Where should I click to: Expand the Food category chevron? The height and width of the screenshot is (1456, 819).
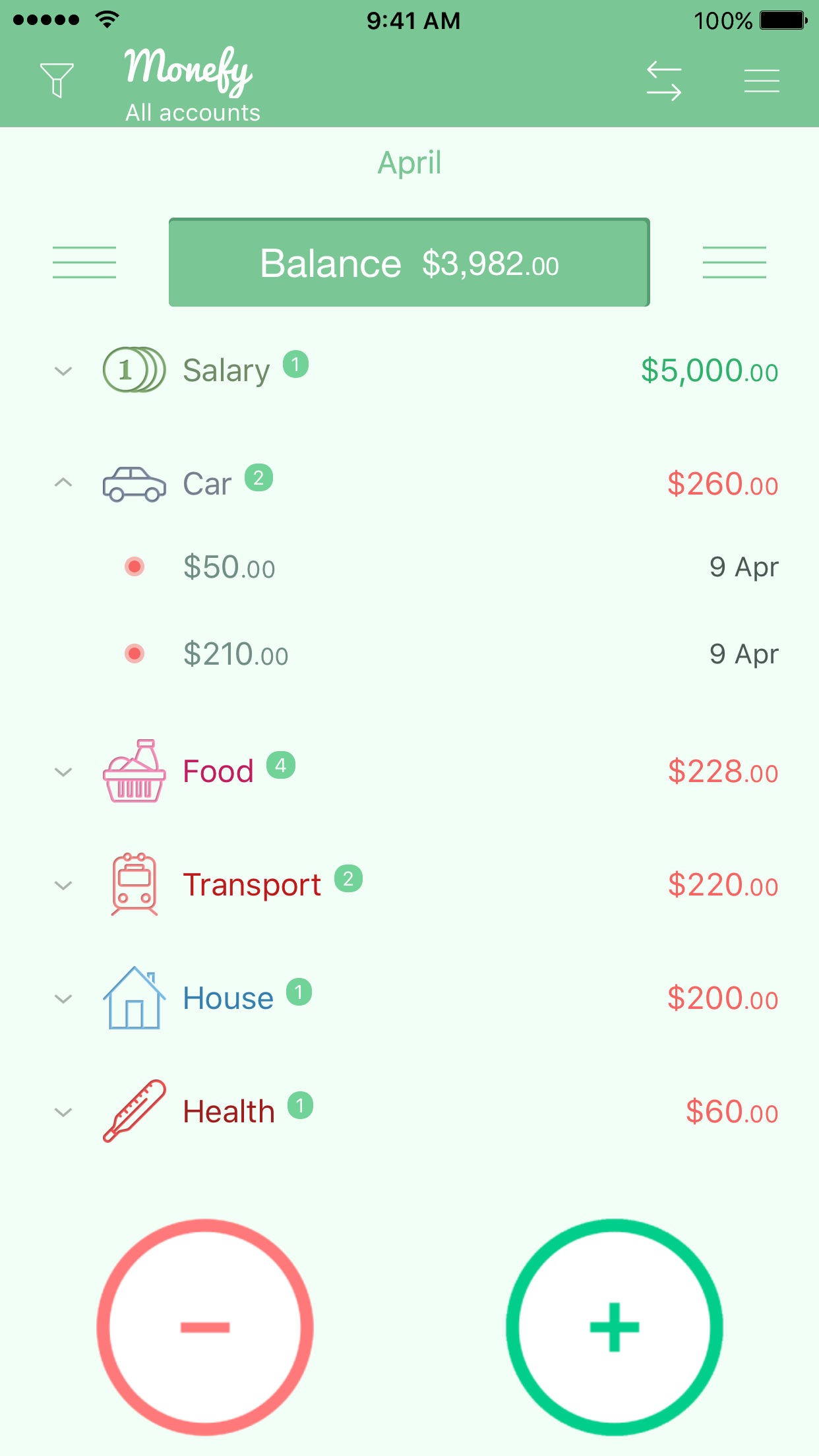point(63,772)
